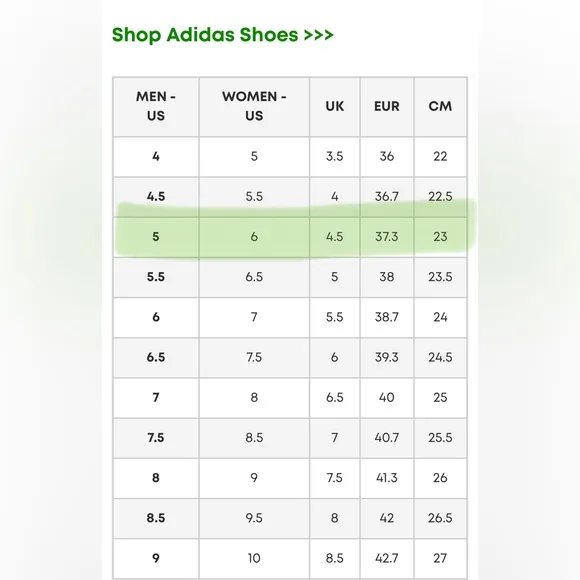Select the men's size 5.5 cell

(x=156, y=277)
